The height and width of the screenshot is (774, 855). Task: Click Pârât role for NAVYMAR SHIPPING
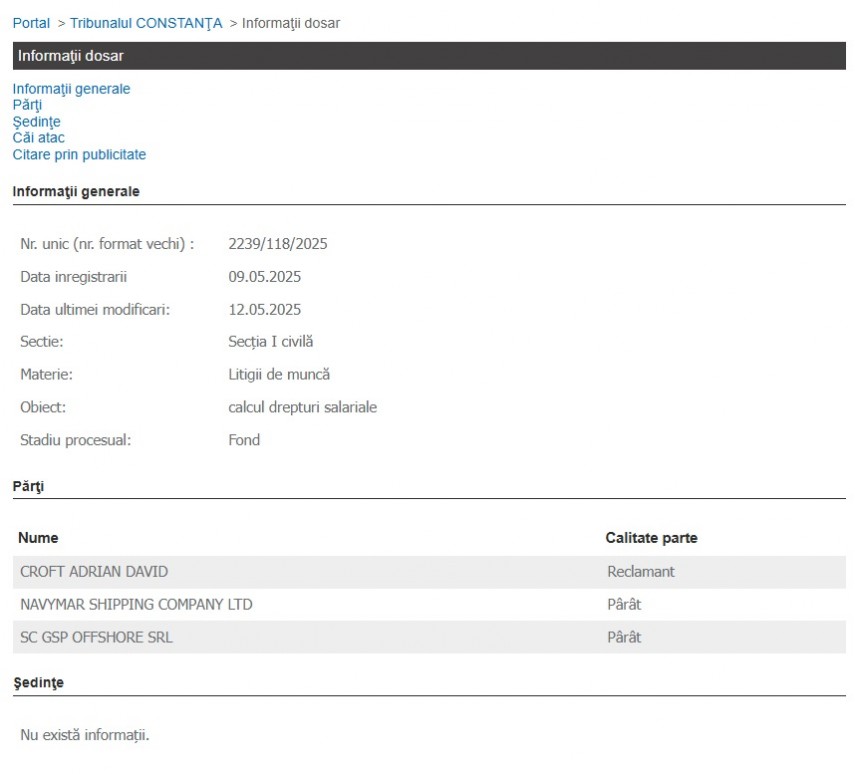pyautogui.click(x=624, y=604)
